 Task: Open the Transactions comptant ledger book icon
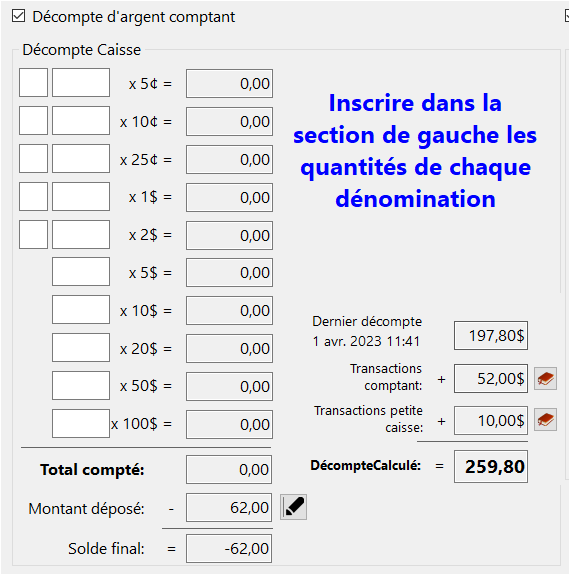point(545,379)
